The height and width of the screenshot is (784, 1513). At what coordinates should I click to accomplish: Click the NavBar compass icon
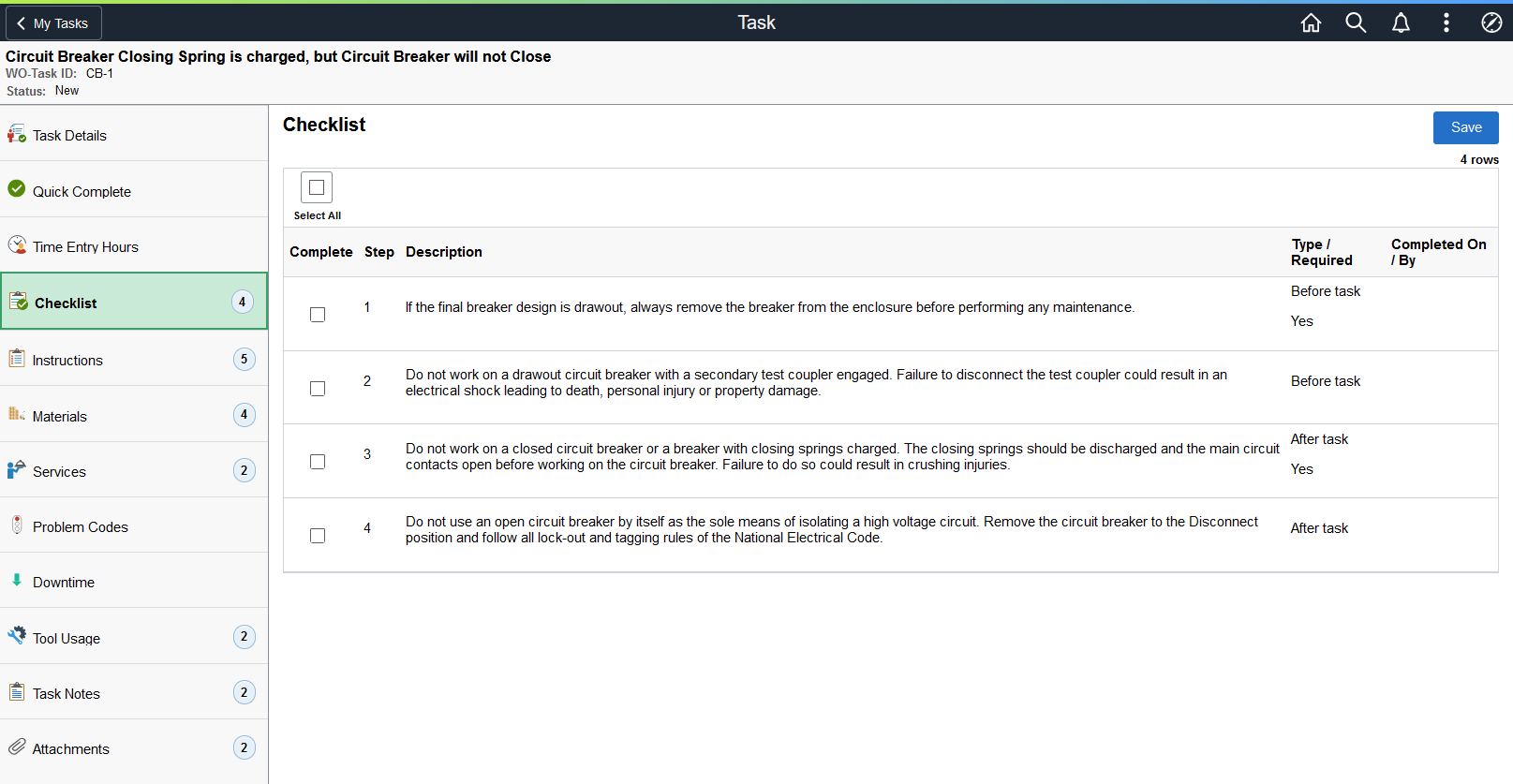click(1491, 22)
